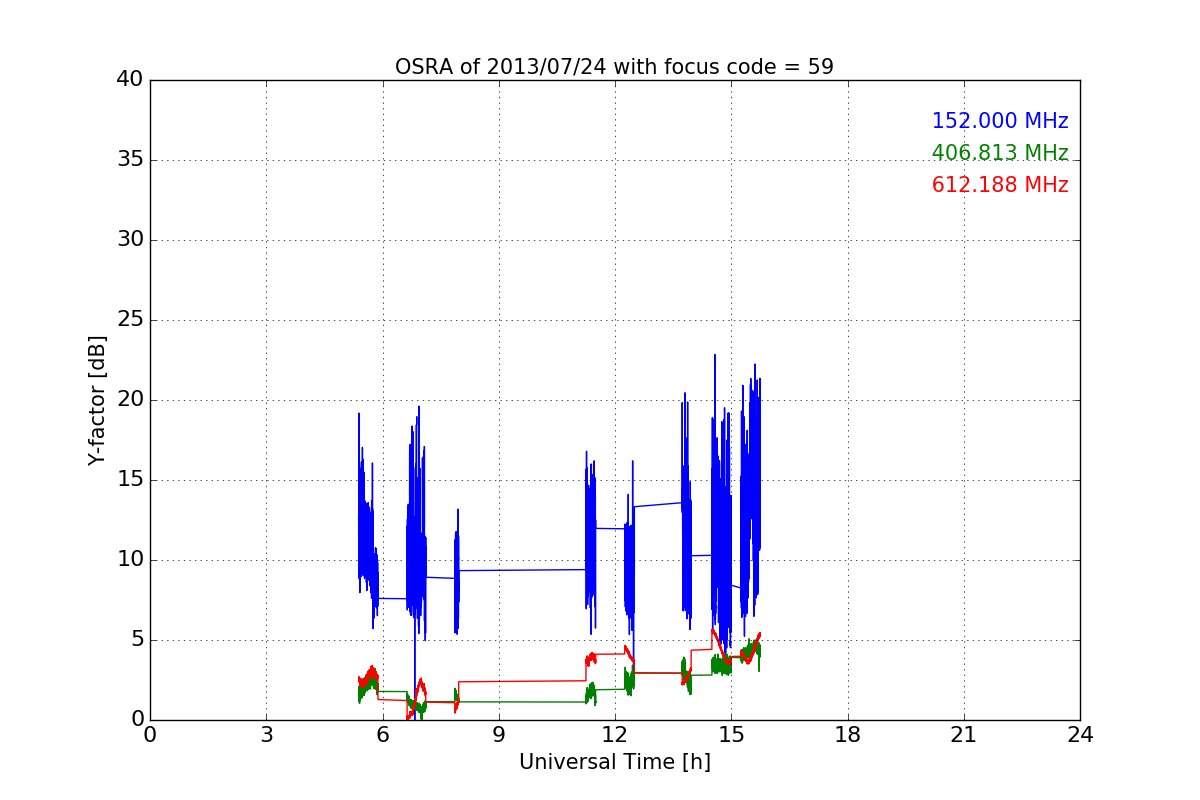
Task: Click the 'Y-factor [dB]' axis label
Action: tap(97, 400)
